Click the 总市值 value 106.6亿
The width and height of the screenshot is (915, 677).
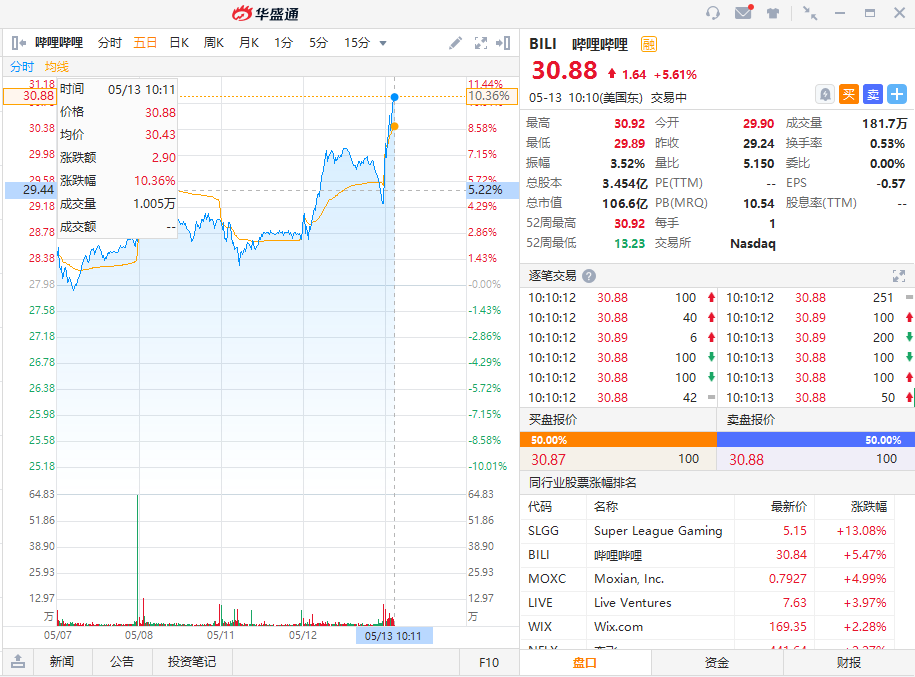tap(624, 203)
